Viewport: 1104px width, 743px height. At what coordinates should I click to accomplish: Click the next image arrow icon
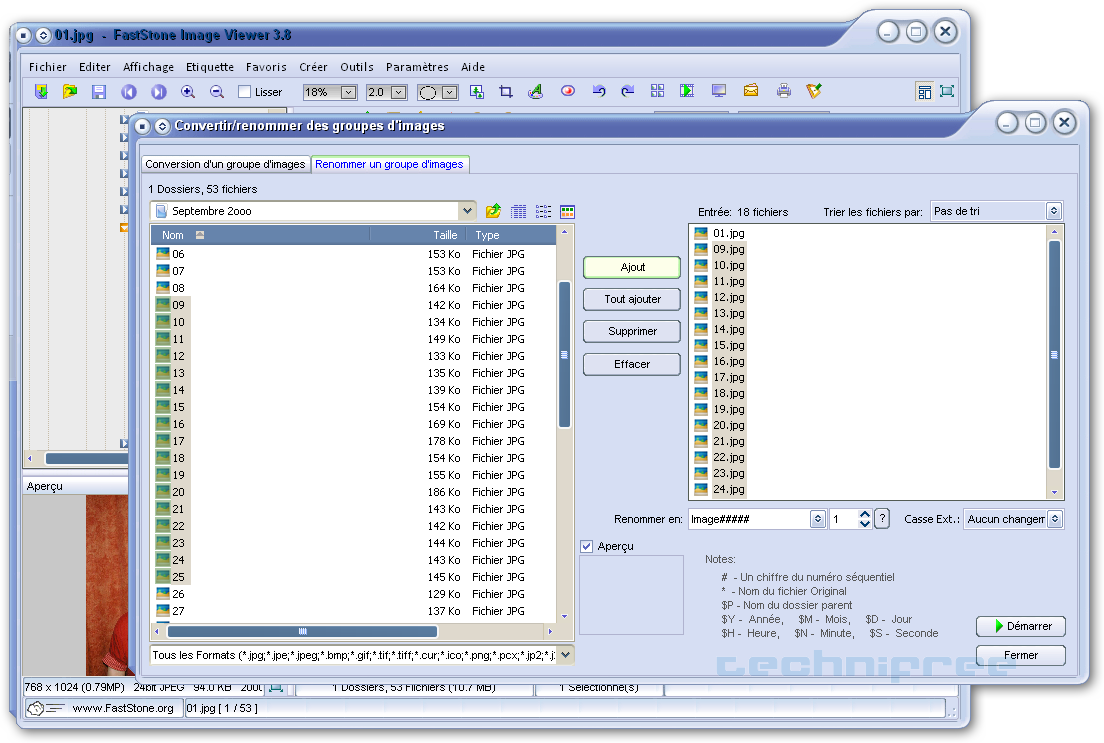tap(158, 92)
